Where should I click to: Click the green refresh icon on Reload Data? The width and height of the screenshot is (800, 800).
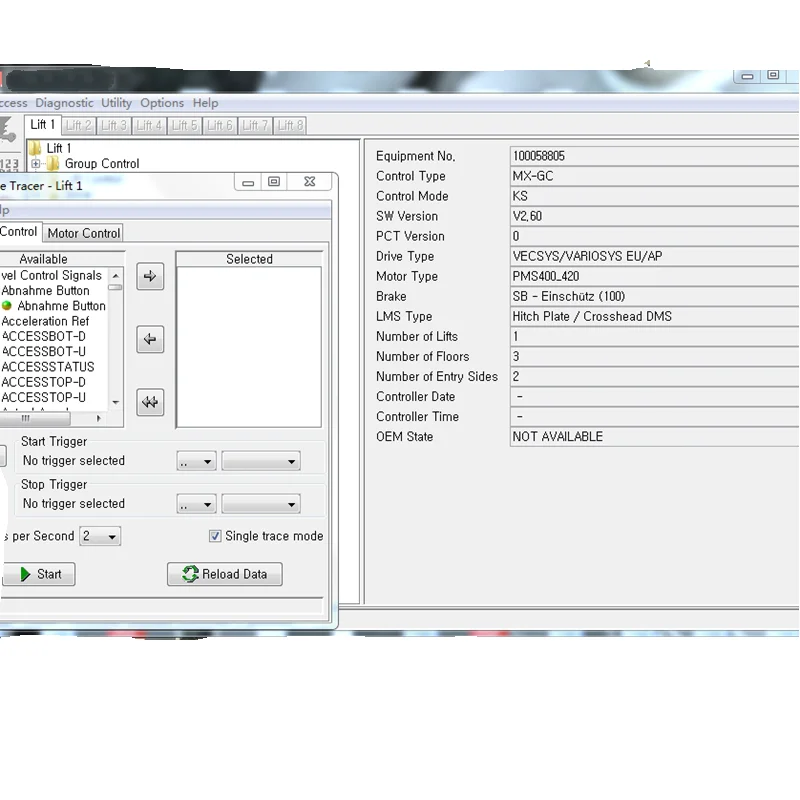point(190,574)
